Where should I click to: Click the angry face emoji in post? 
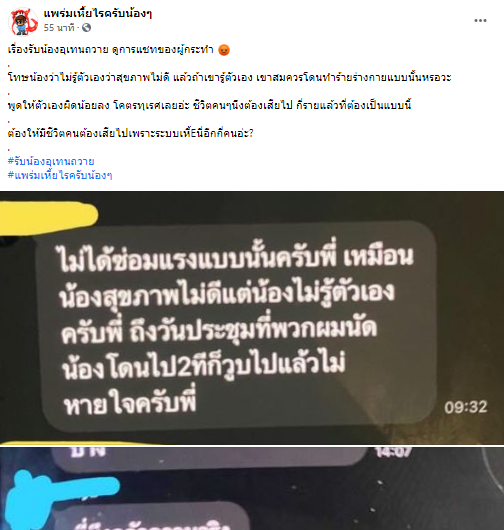[224, 50]
